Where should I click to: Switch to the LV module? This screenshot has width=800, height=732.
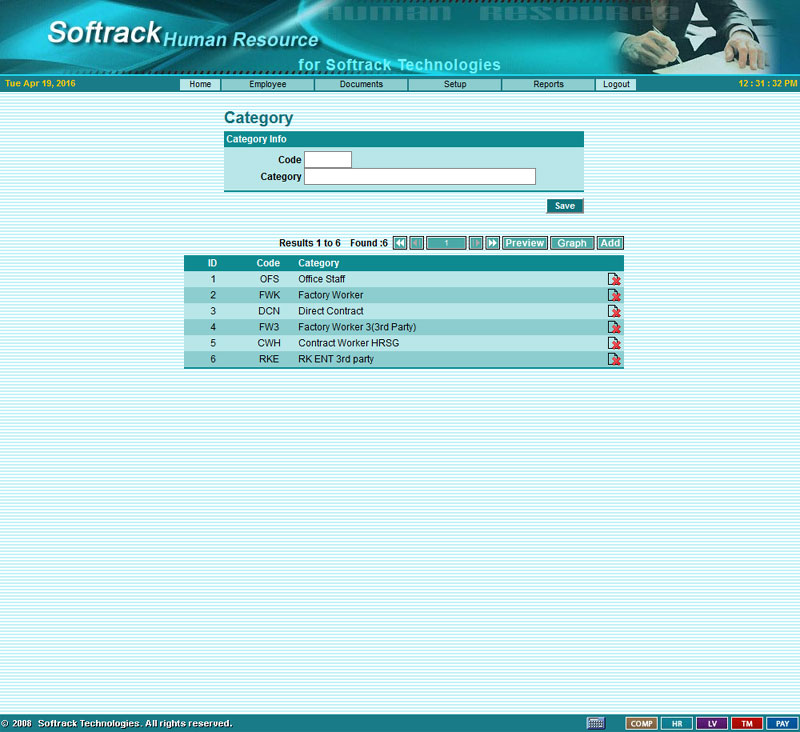pyautogui.click(x=712, y=723)
